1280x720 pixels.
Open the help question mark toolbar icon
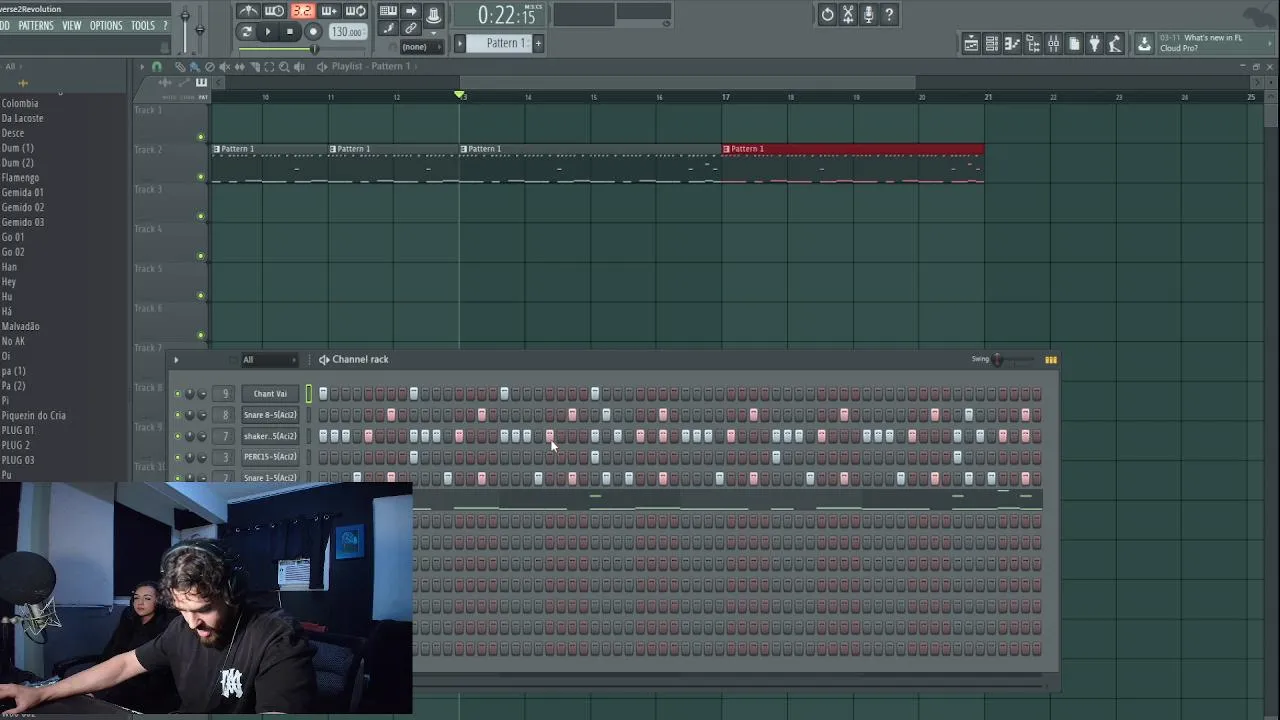[x=890, y=14]
